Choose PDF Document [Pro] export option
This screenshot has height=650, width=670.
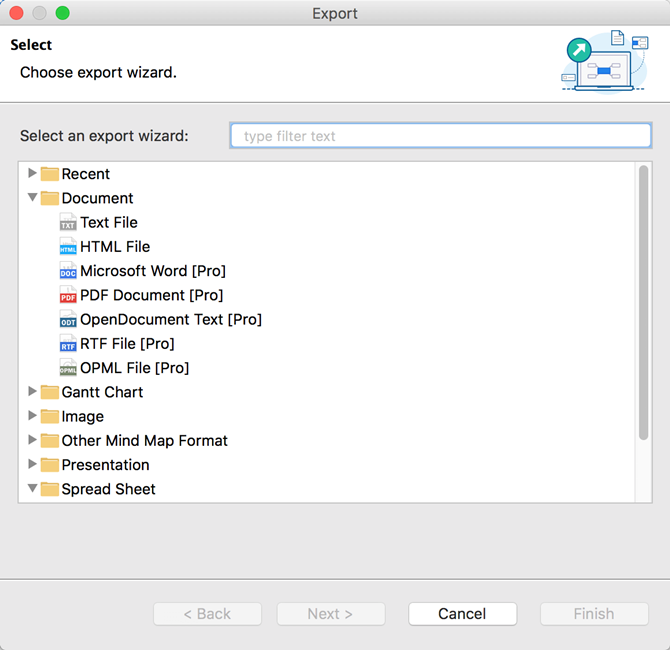click(x=151, y=296)
